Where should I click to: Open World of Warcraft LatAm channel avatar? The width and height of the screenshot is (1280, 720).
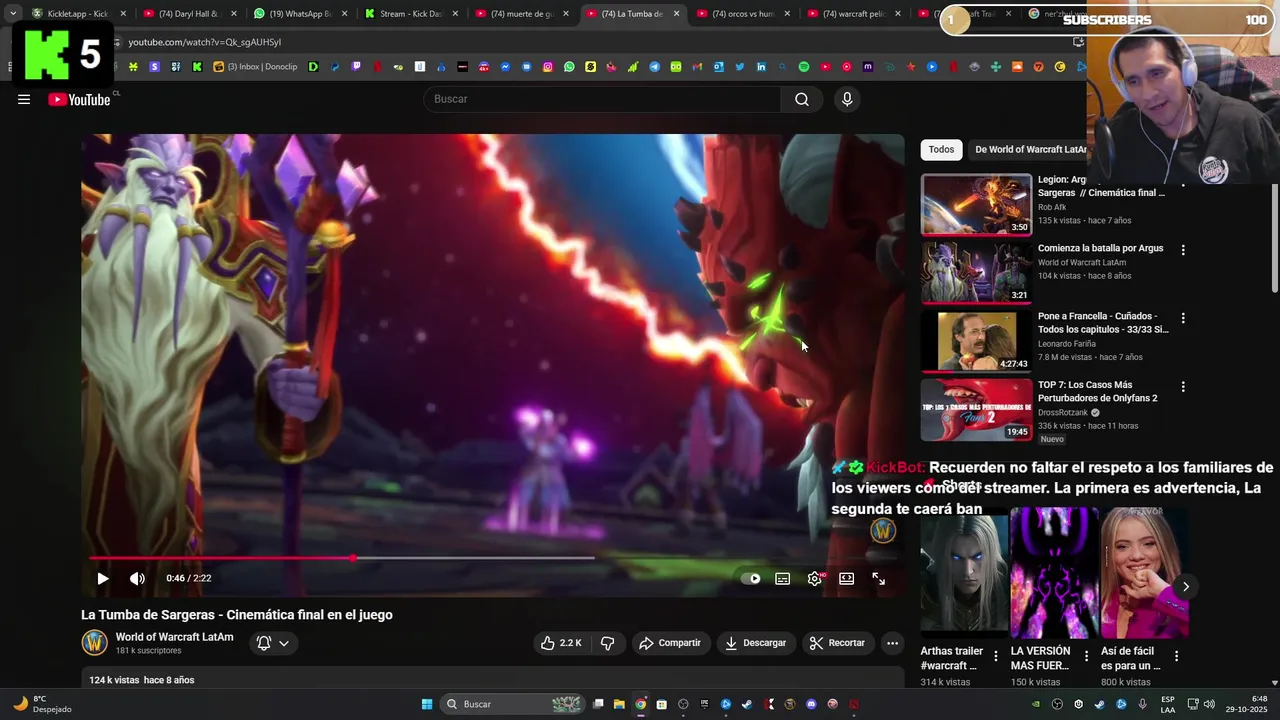95,642
